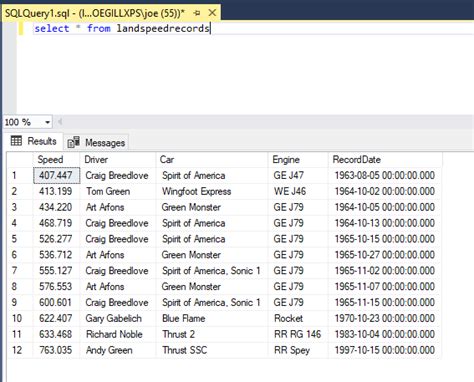Click cell with speed 434.220
The width and height of the screenshot is (474, 382).
point(57,207)
